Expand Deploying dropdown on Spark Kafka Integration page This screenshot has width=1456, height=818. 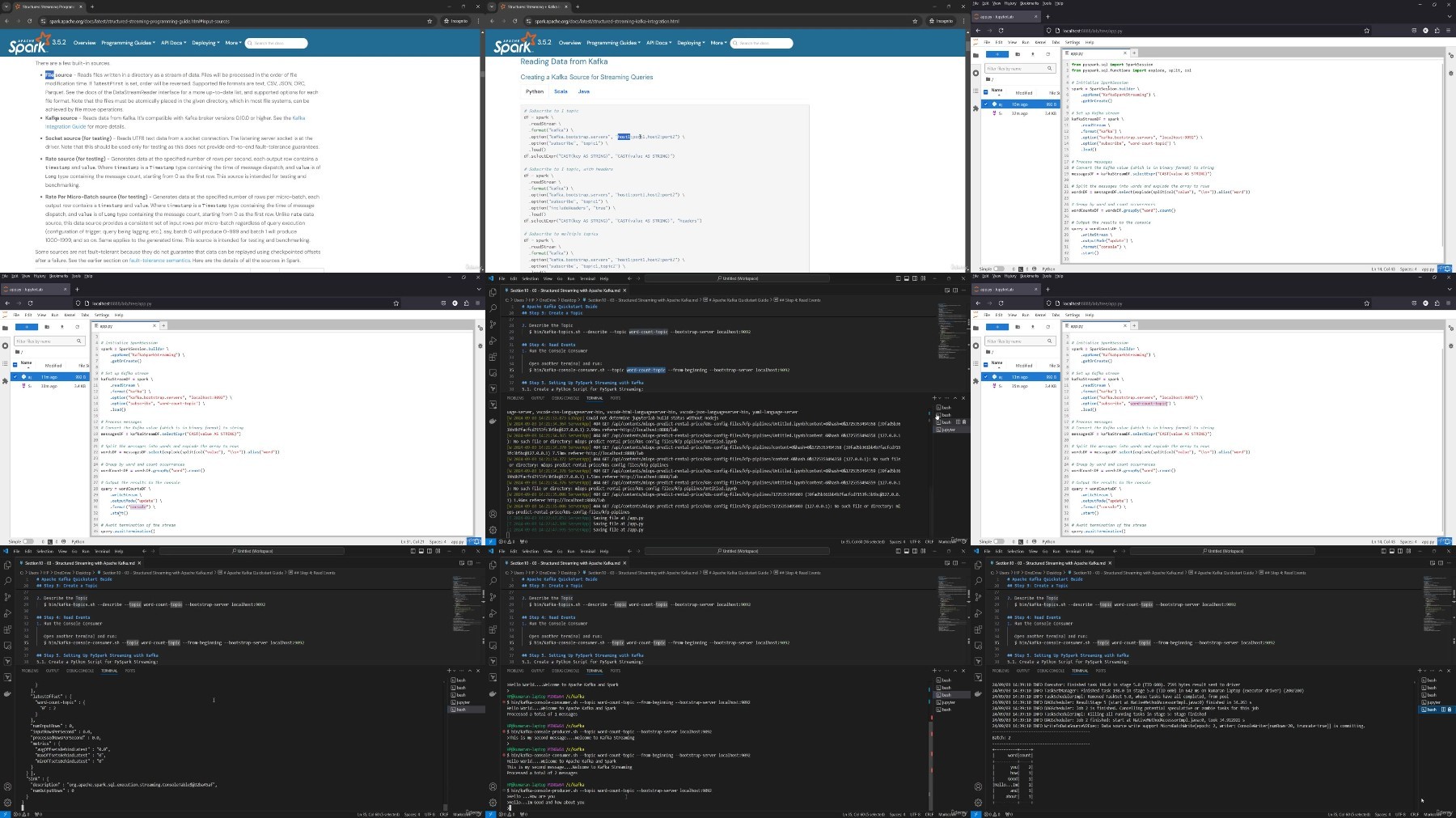(691, 43)
